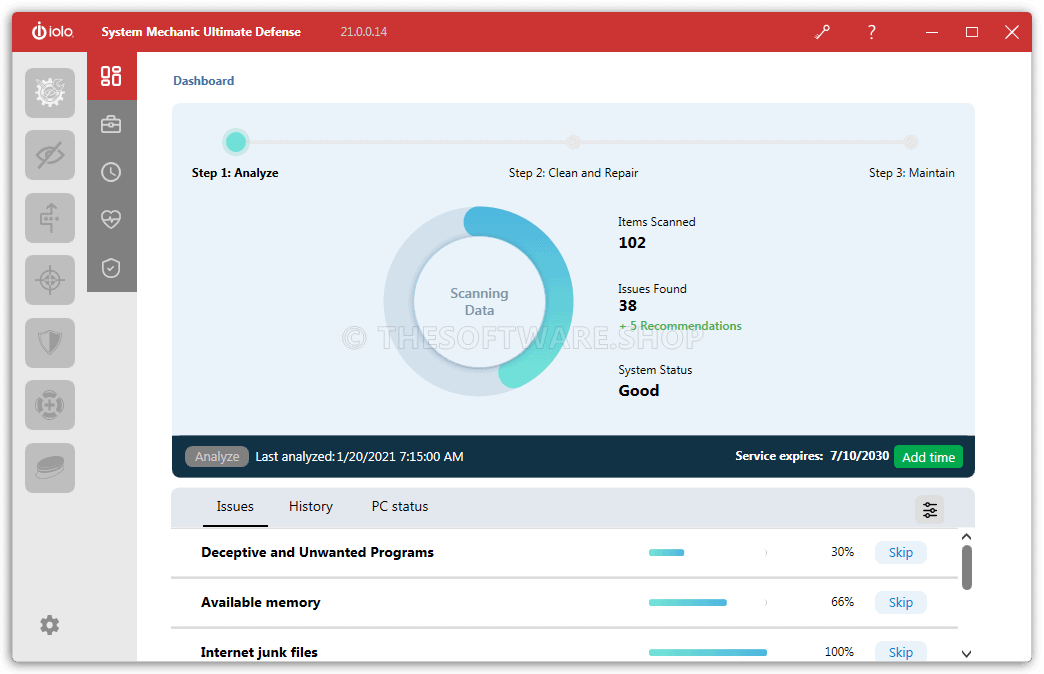Click the green Add time button

click(928, 457)
